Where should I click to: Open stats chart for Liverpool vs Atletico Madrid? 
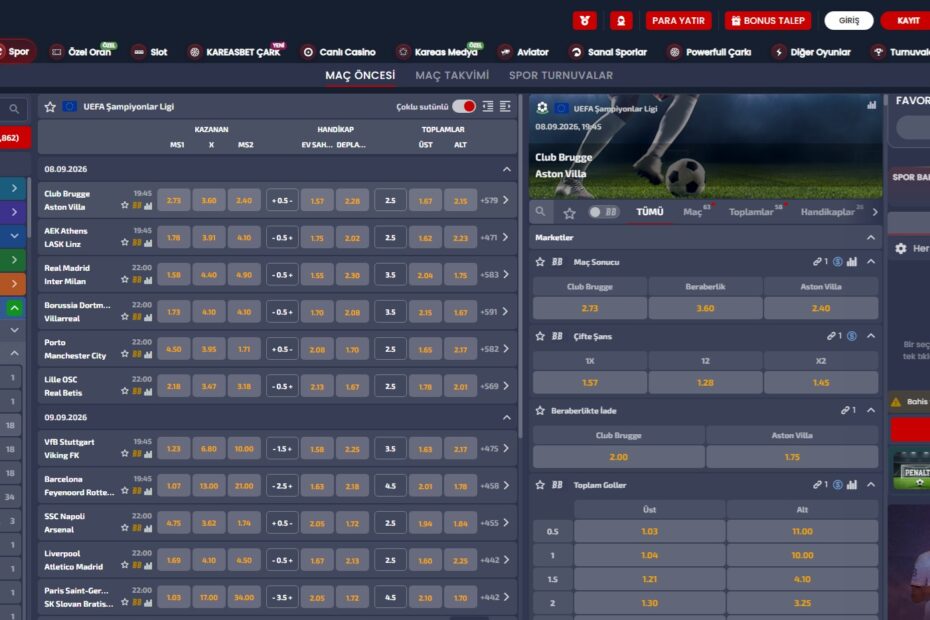point(148,565)
